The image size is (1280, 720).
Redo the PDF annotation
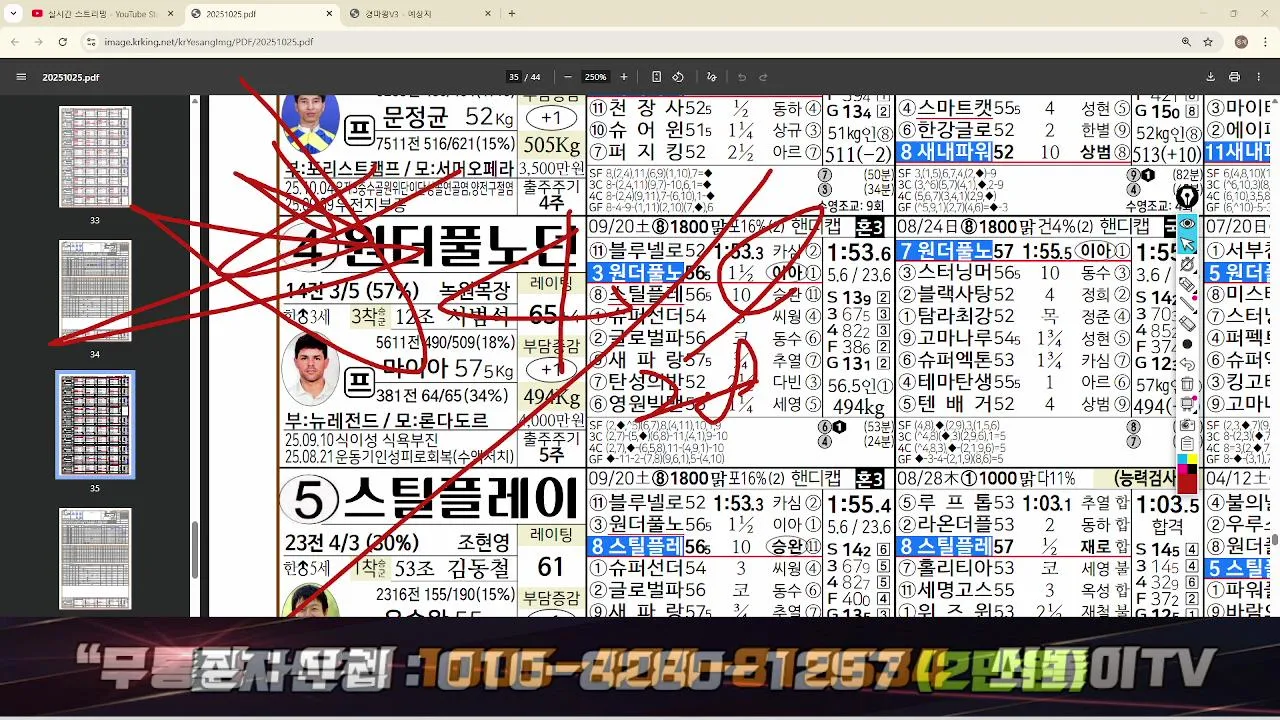[763, 77]
